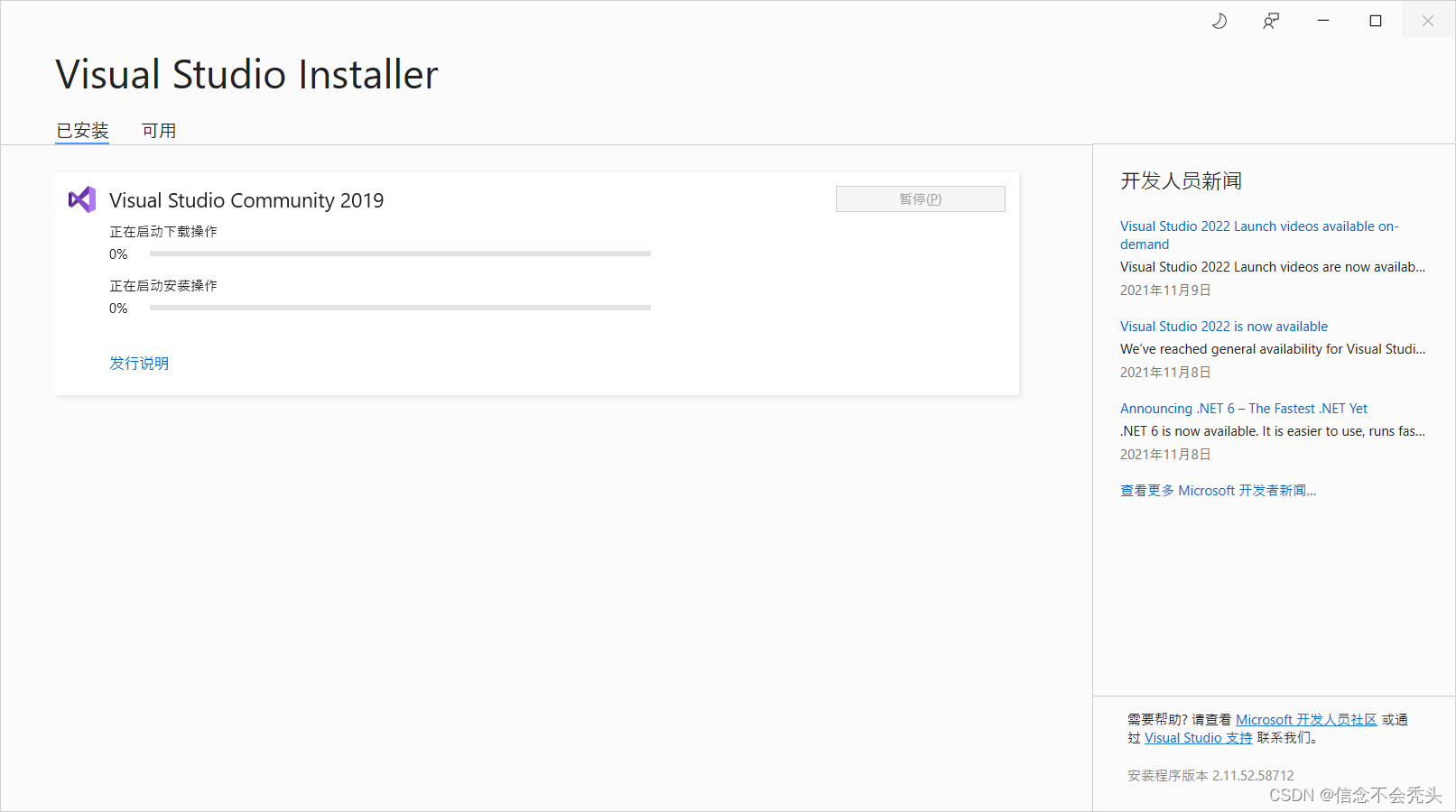Switch to the 可用 tab
Screen dimensions: 1456x812
(159, 131)
